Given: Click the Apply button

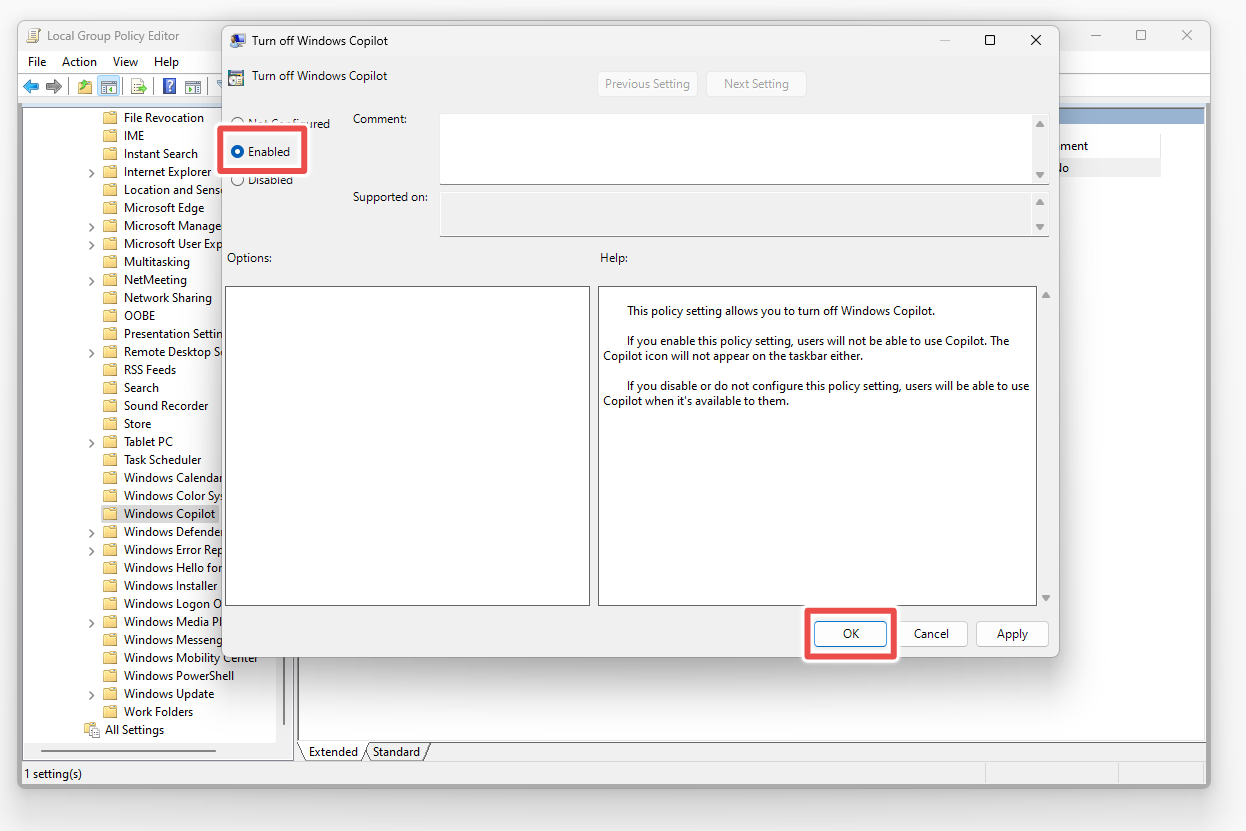Looking at the screenshot, I should (x=1012, y=634).
